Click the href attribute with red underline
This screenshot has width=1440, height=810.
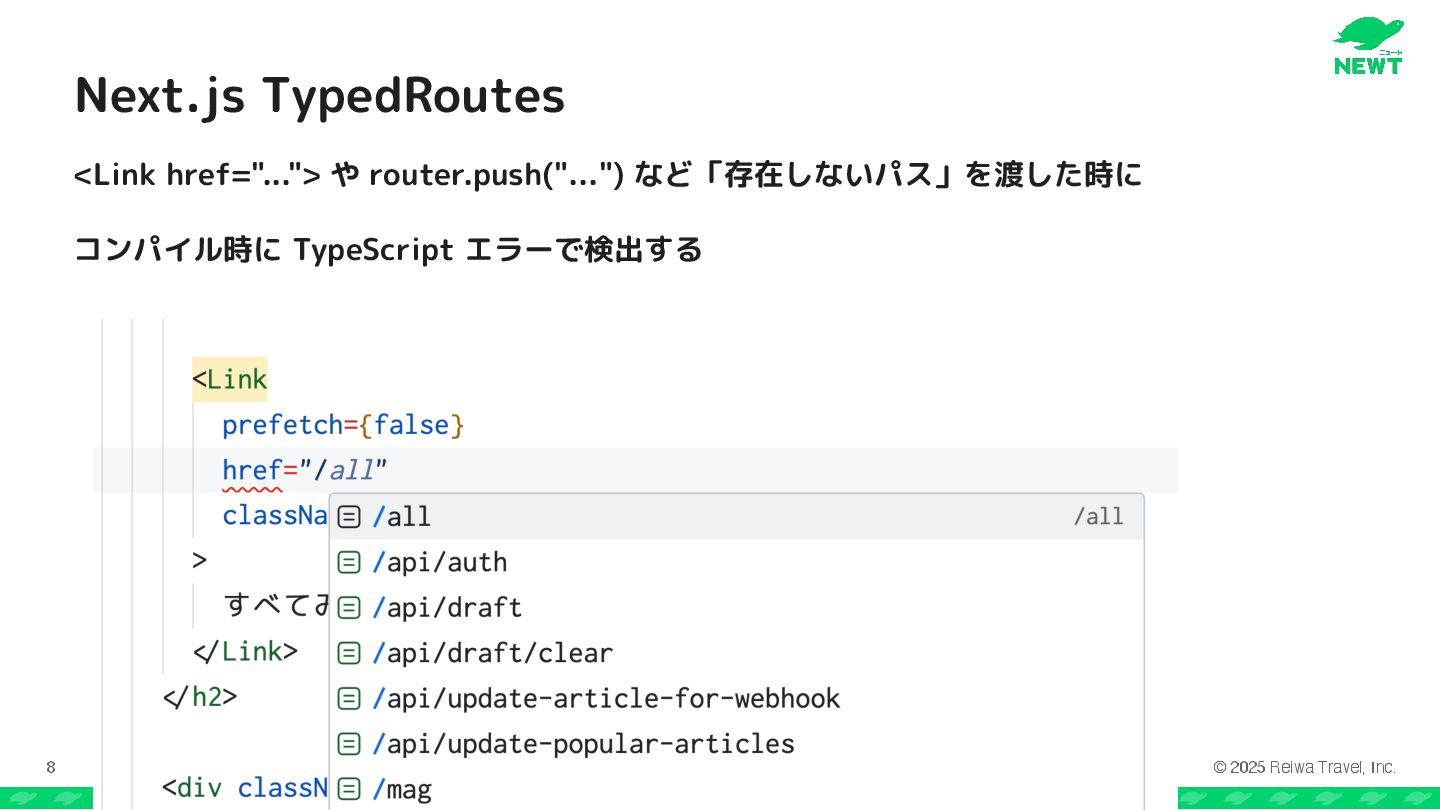252,470
